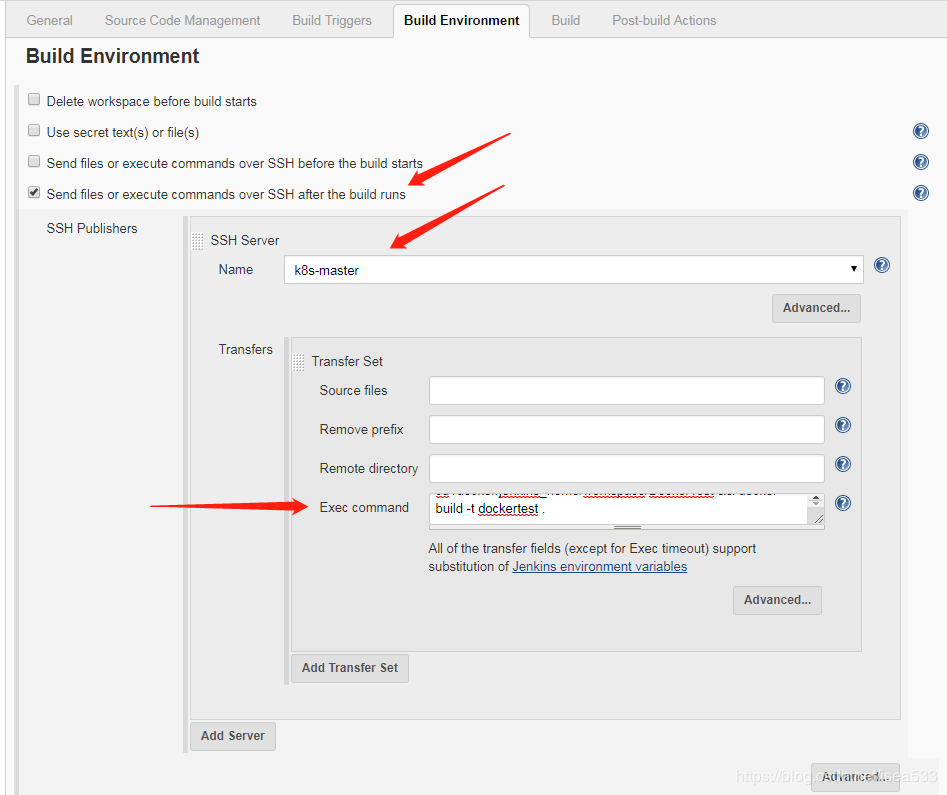
Task: Click help icon for secret text option
Action: tap(921, 132)
